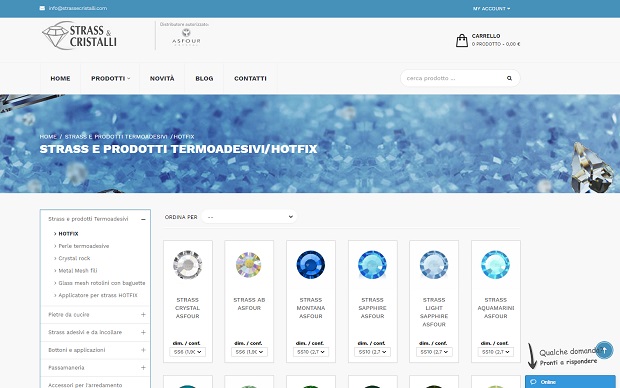Screen dimensions: 620x388
Task: Open Strass AB Asfour product image
Action: [249, 265]
